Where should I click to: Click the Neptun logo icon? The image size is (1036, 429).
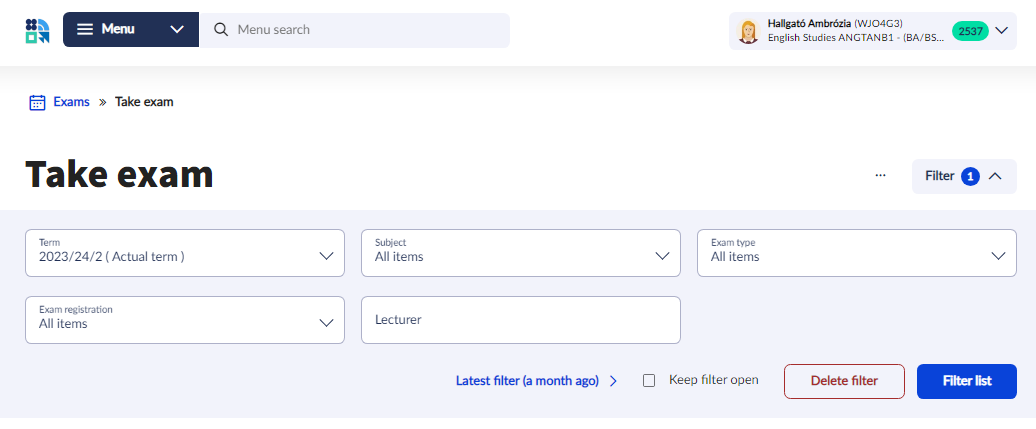coord(37,30)
